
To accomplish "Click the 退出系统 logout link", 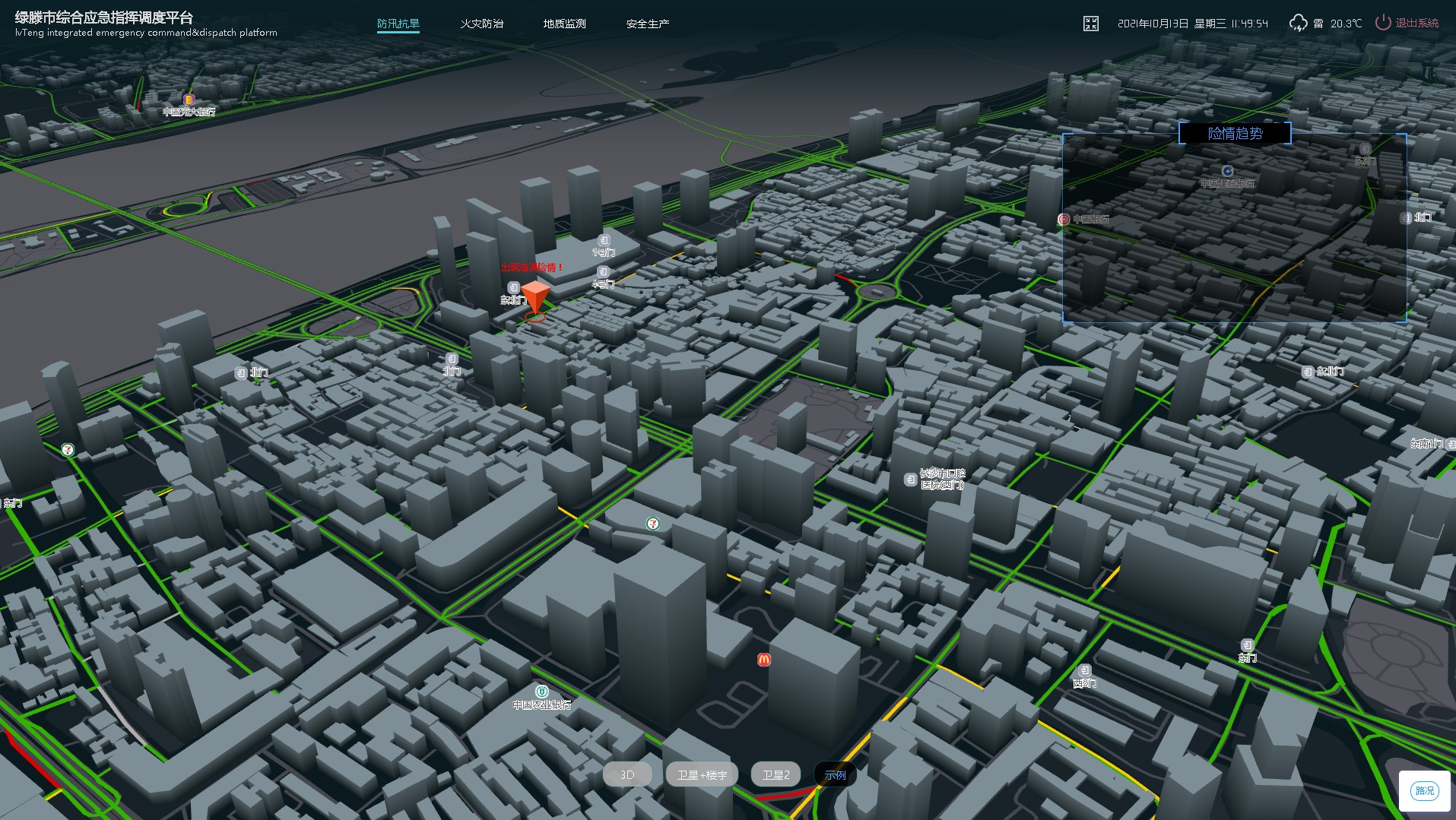I will [x=1417, y=23].
